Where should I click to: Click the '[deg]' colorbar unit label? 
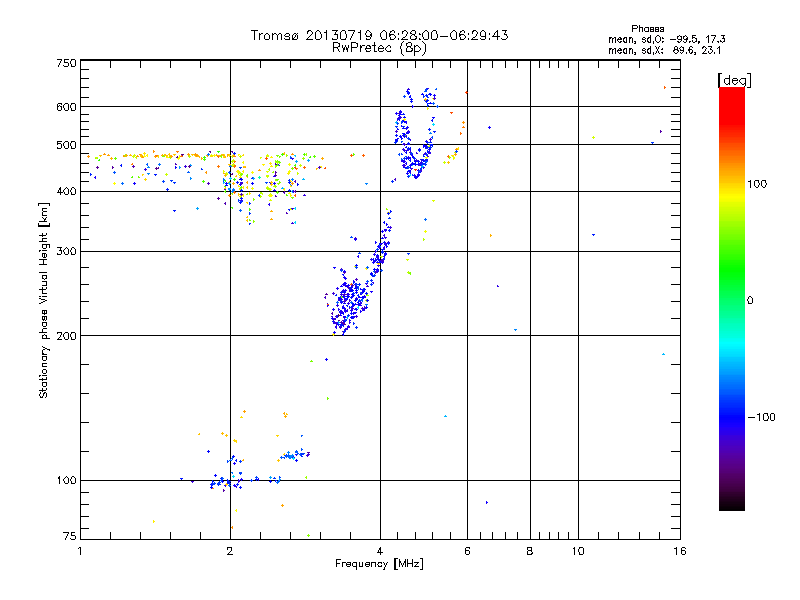(734, 81)
